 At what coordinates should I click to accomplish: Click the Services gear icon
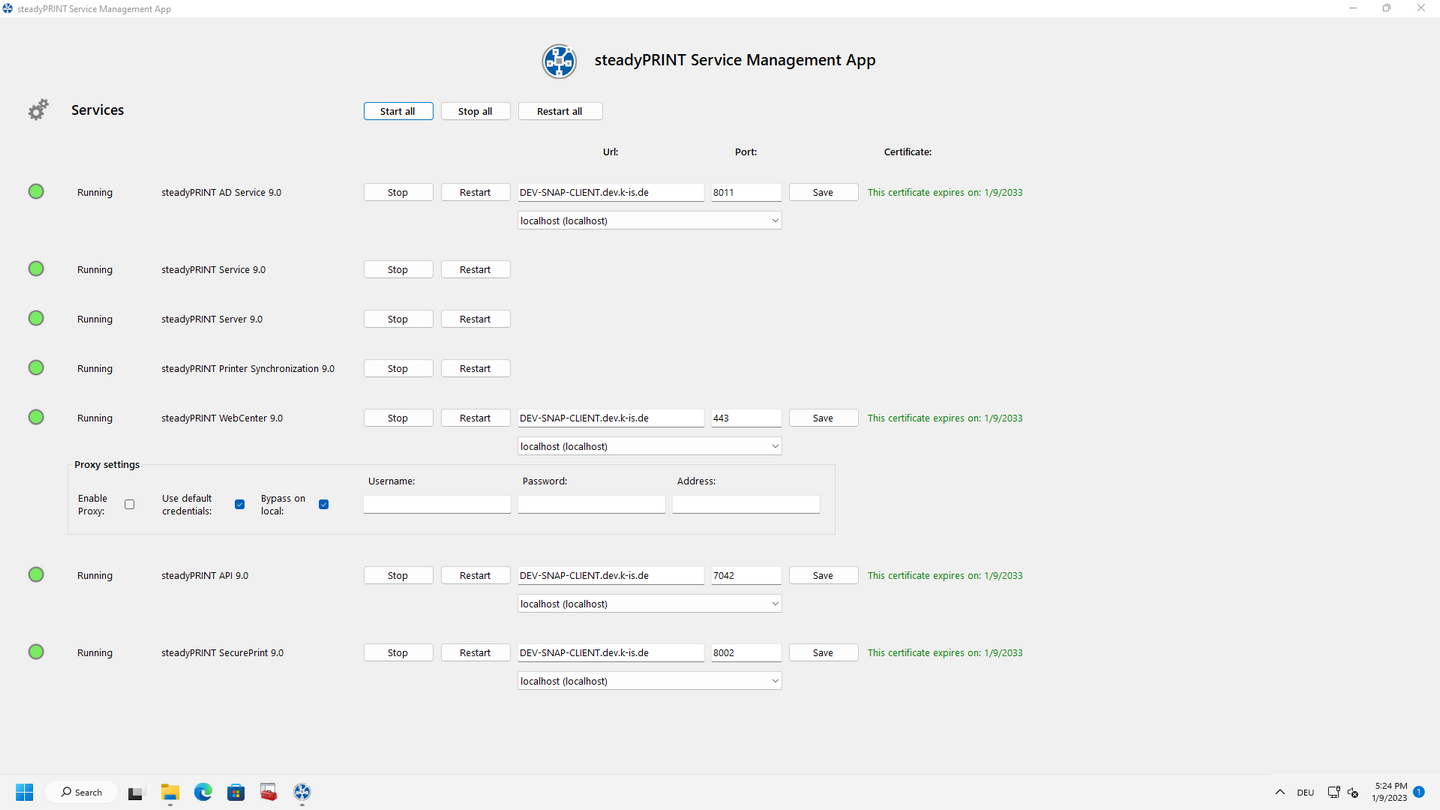38,110
